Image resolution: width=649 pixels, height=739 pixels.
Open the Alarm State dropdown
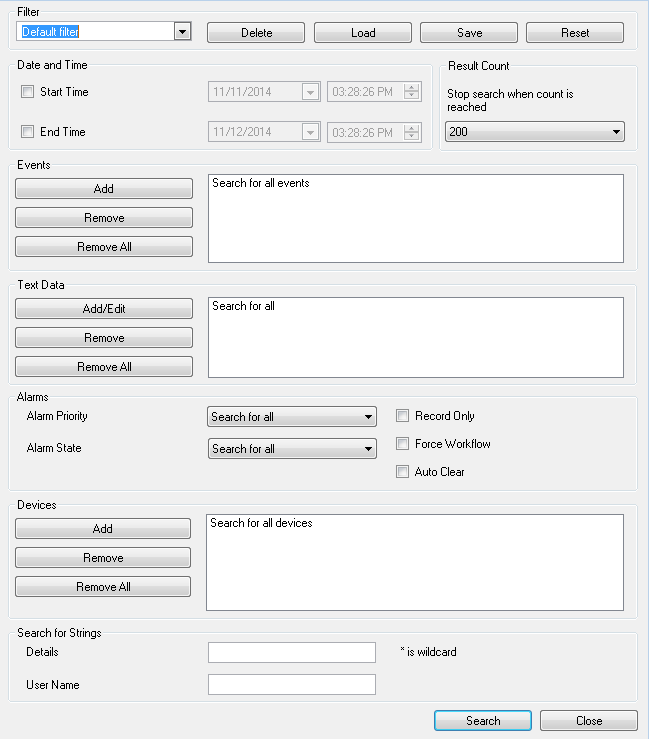point(292,449)
